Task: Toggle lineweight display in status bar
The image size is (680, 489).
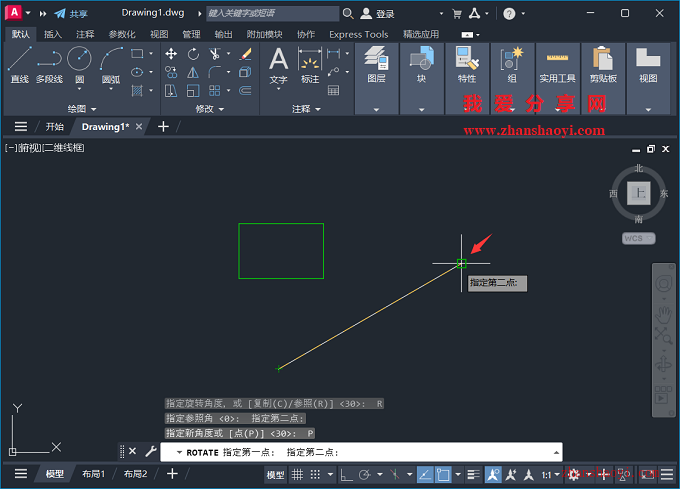Action: (x=474, y=475)
